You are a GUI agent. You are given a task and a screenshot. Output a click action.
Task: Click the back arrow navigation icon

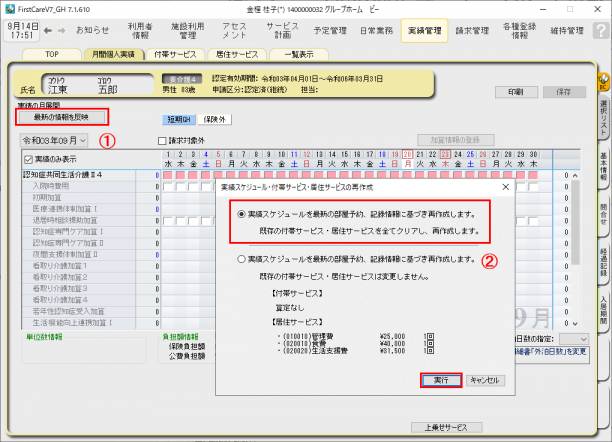tap(49, 30)
